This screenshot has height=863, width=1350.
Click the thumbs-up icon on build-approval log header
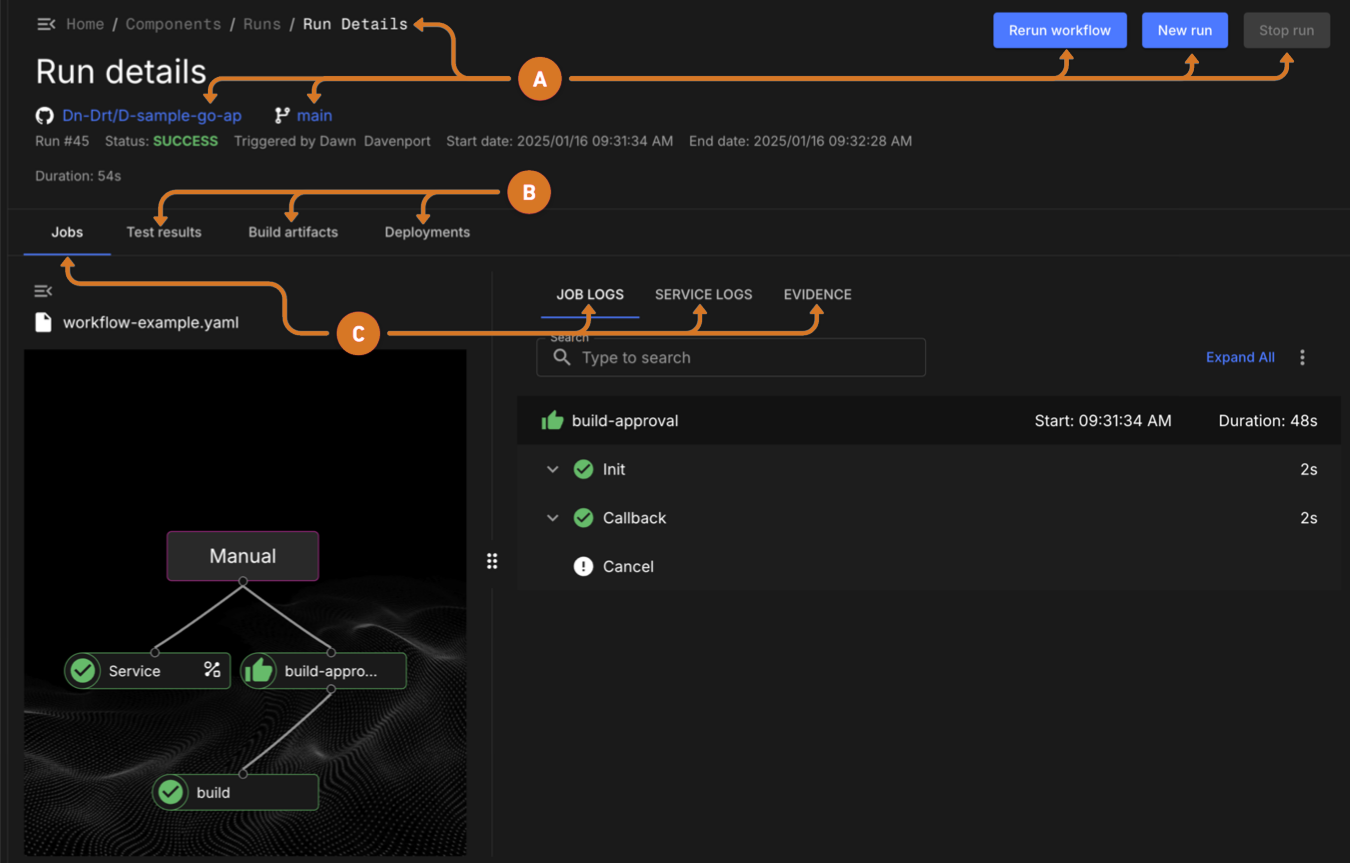(x=552, y=421)
